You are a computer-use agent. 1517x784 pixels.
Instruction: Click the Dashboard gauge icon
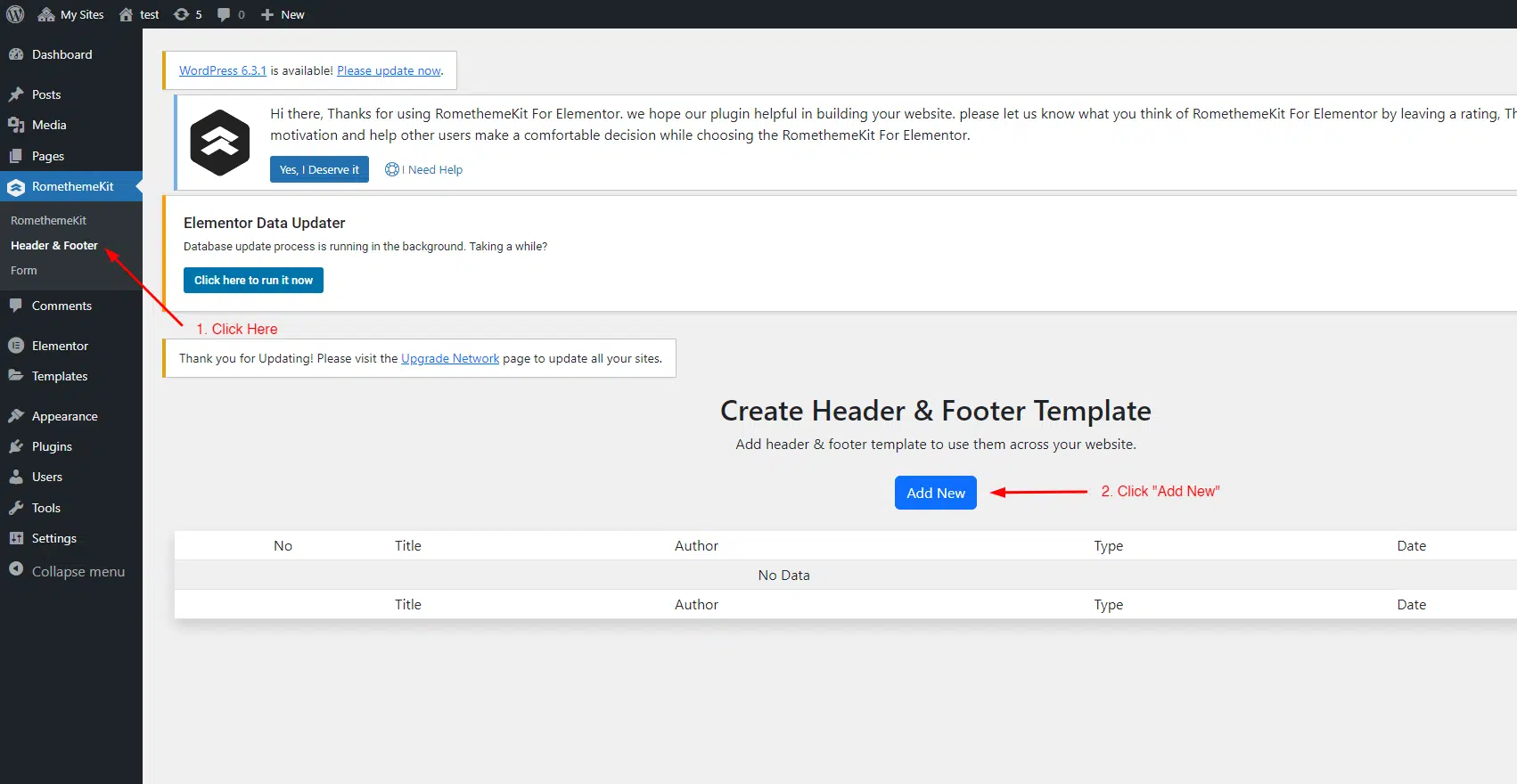pos(16,54)
